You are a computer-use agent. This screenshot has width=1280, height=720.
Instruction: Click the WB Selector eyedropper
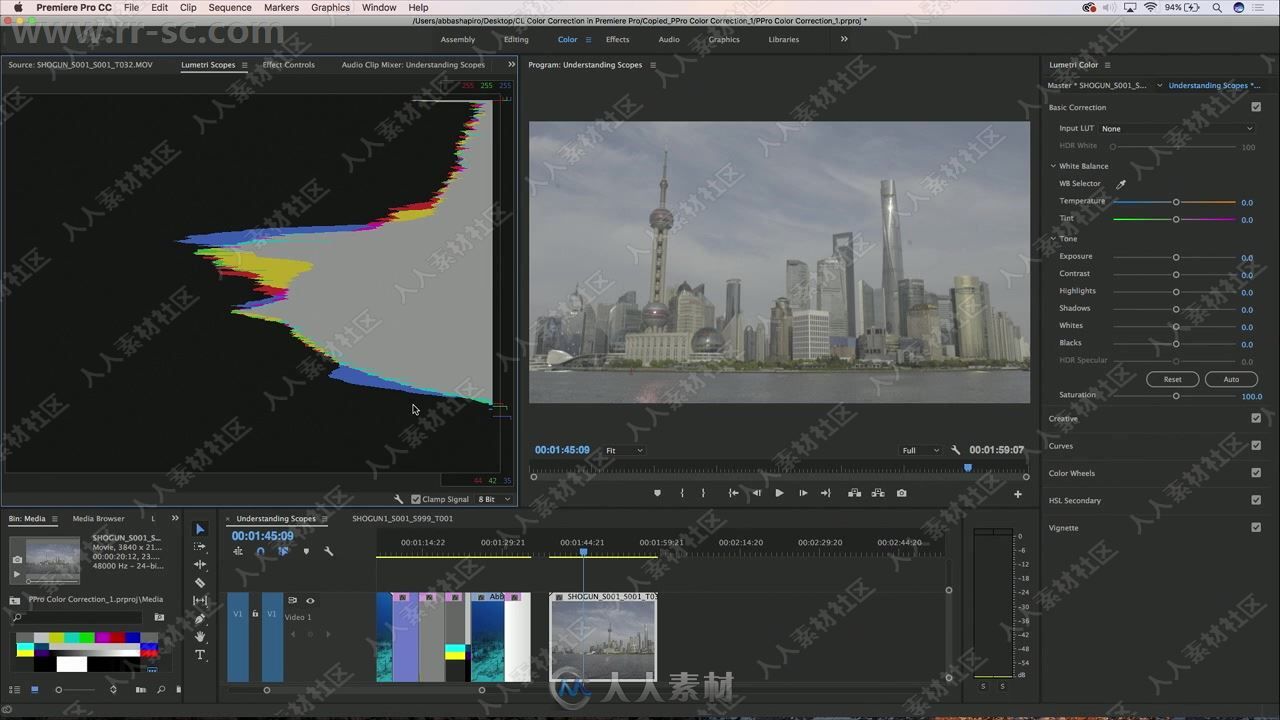[x=1121, y=184]
